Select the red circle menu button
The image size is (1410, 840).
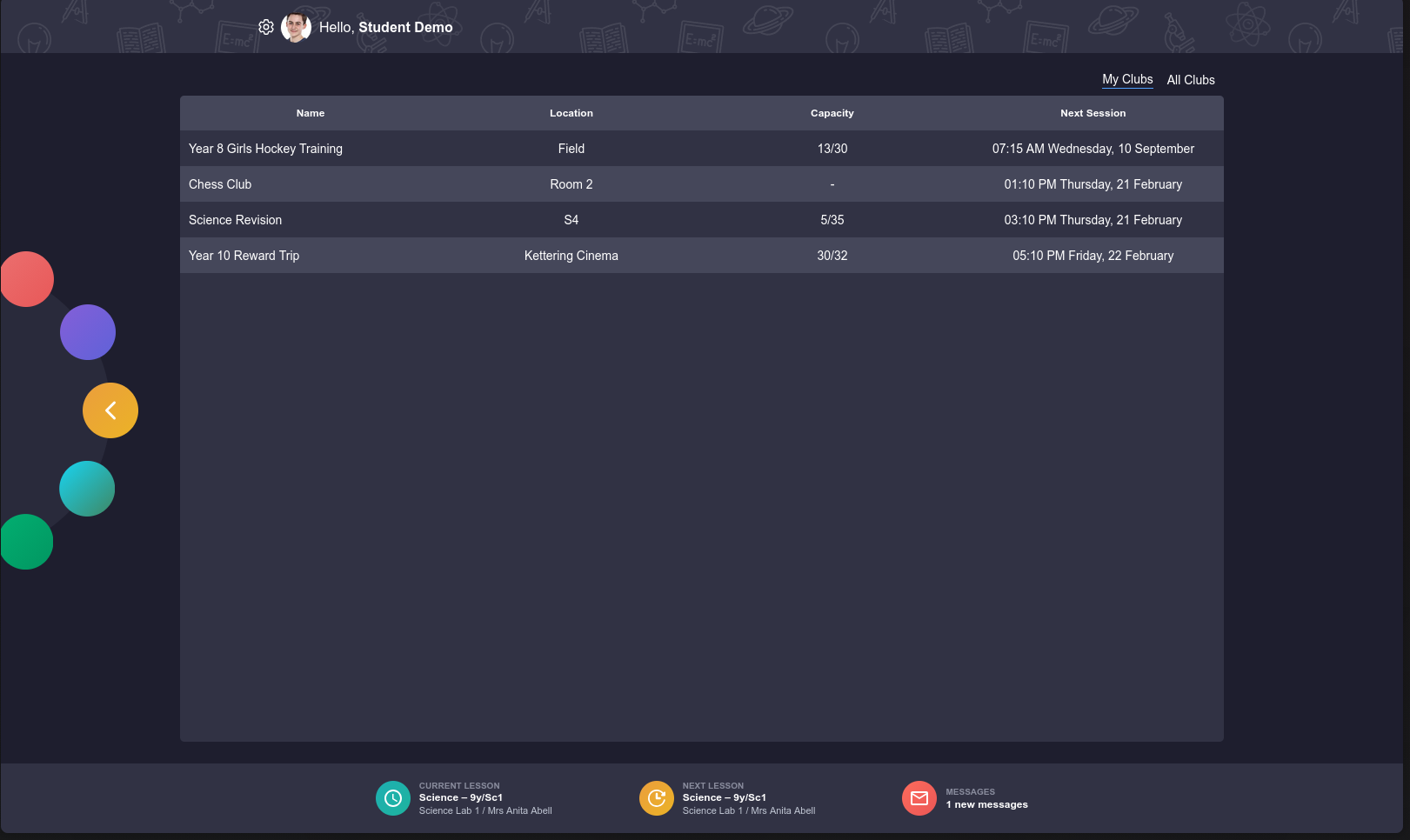click(26, 279)
